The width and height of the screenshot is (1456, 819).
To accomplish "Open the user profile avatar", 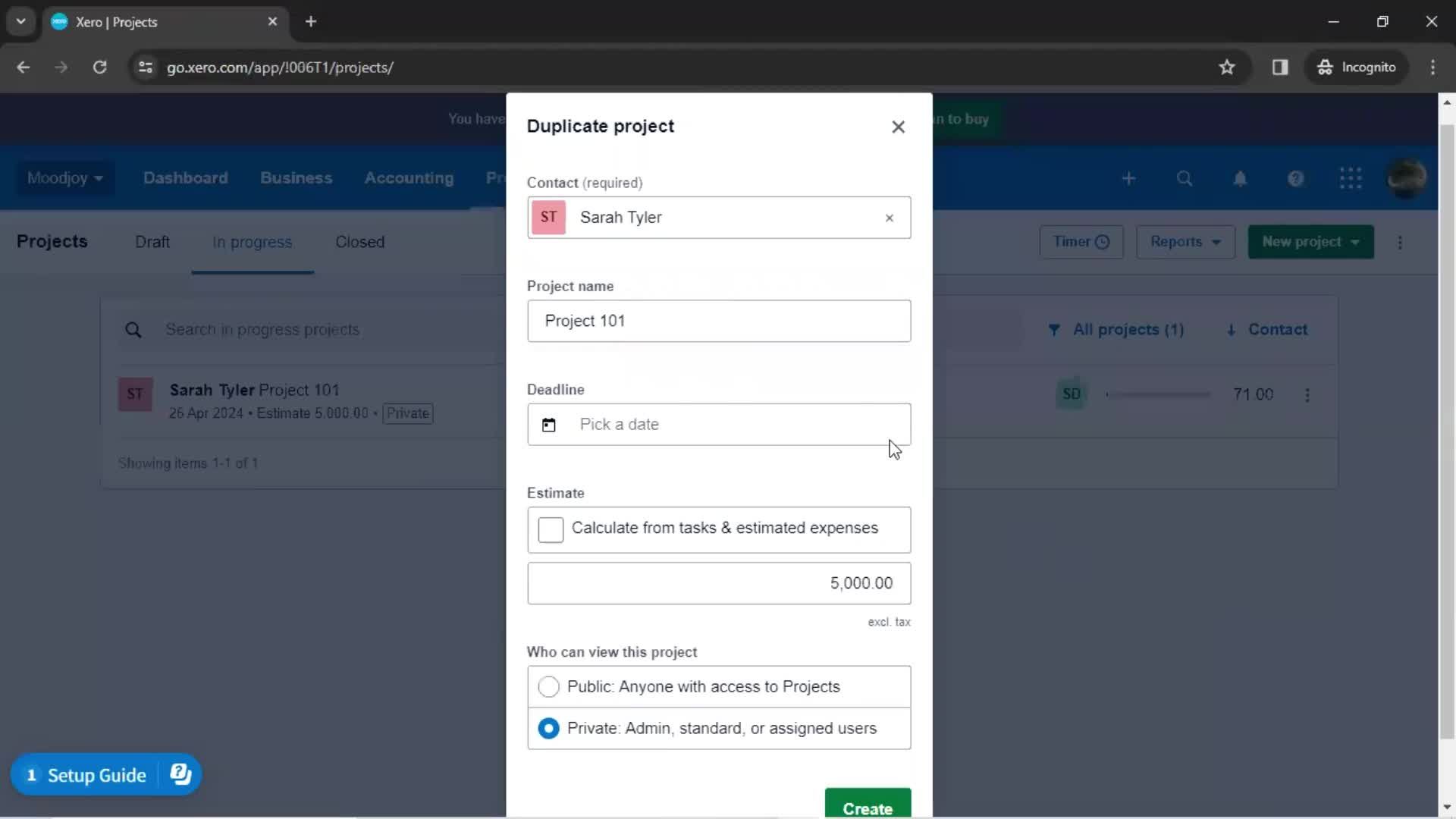I will [1407, 178].
